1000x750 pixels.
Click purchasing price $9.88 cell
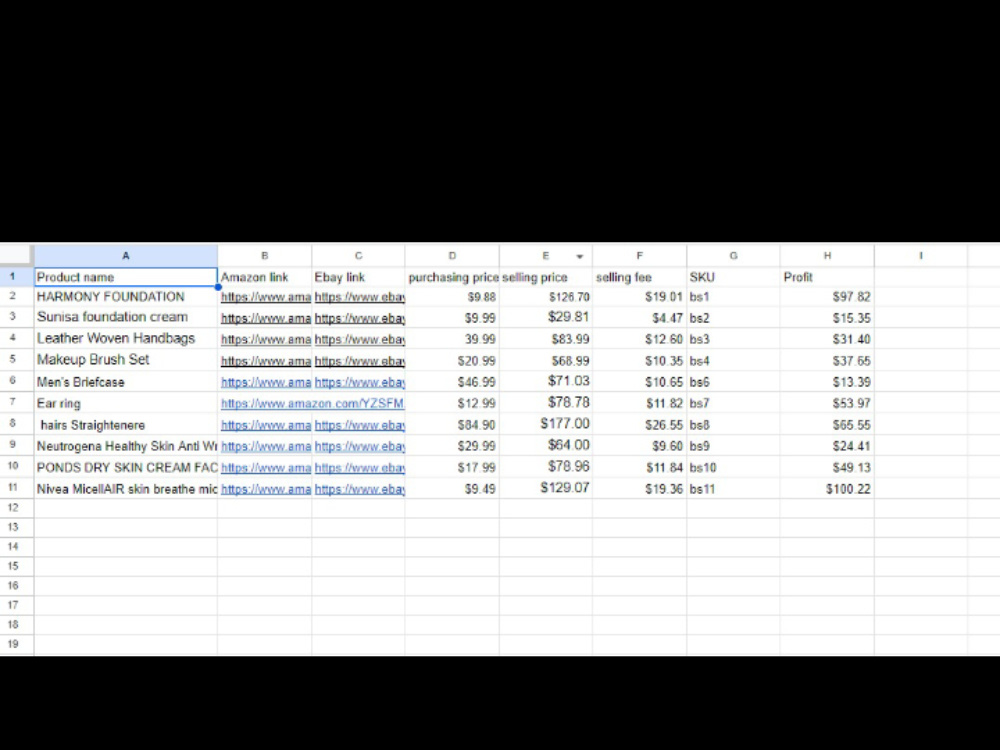pos(452,297)
